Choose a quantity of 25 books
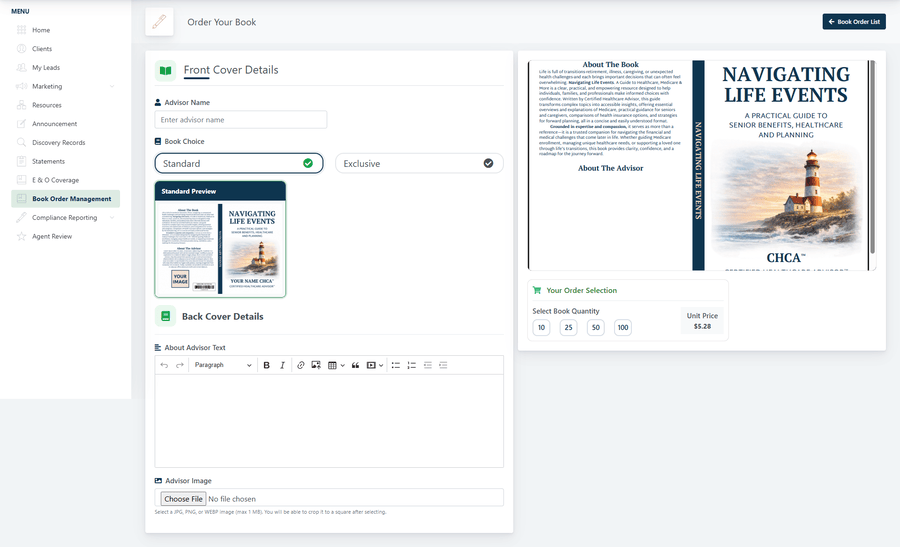 click(568, 328)
